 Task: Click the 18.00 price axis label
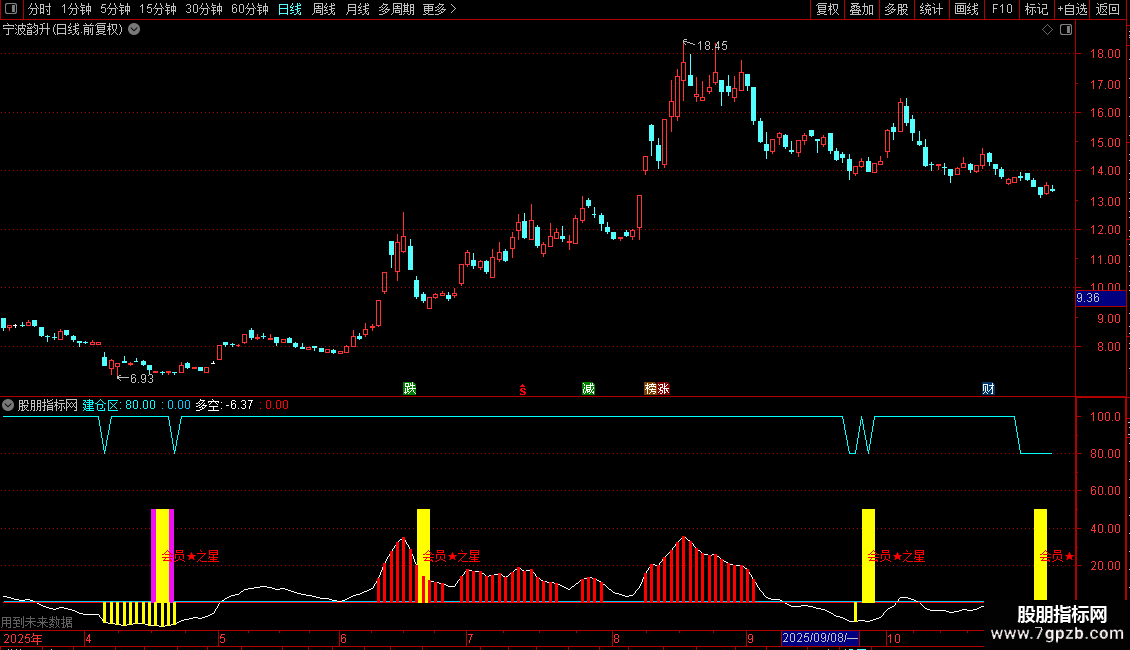[x=1105, y=54]
